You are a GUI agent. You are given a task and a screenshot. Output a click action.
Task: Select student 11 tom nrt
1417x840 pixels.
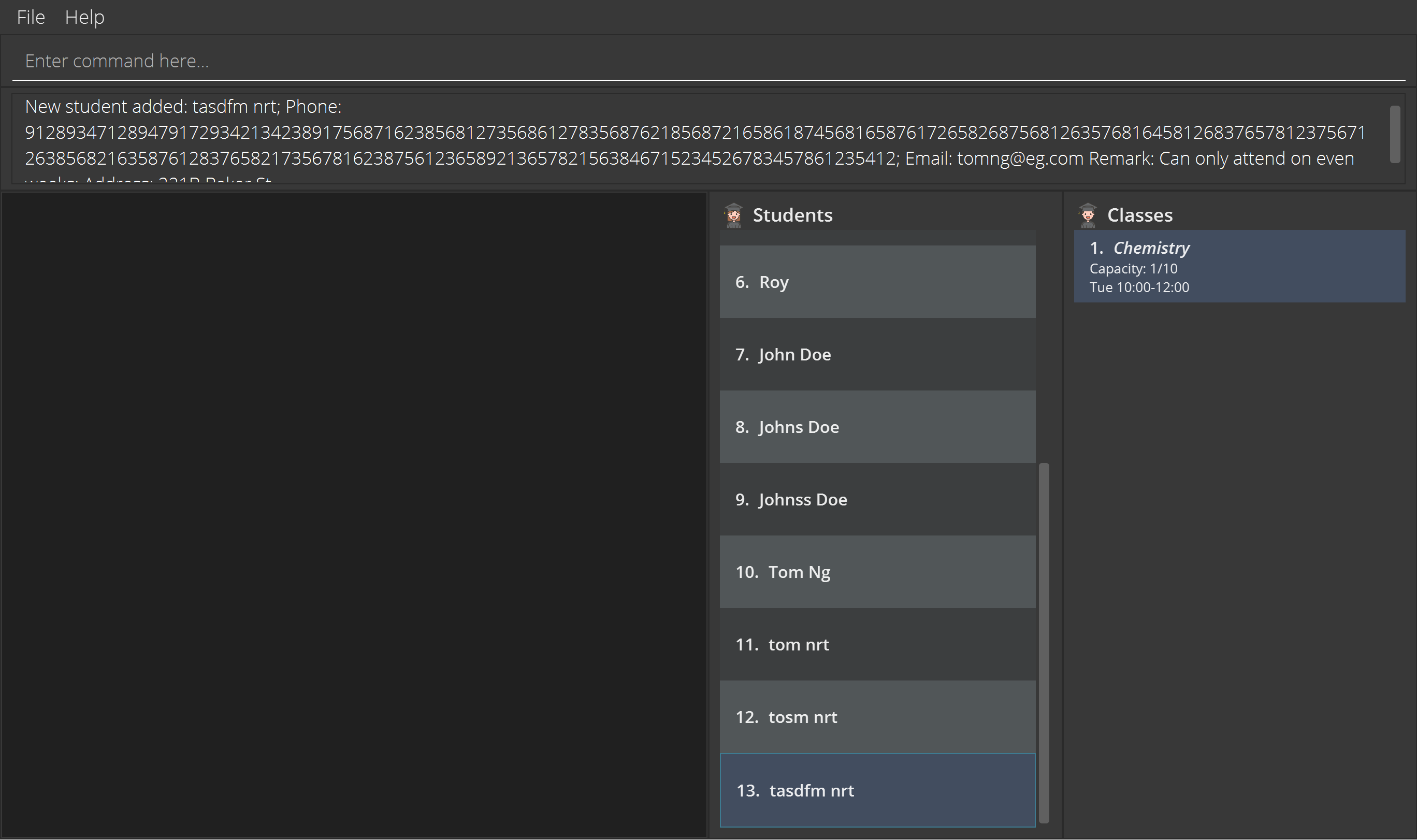877,644
